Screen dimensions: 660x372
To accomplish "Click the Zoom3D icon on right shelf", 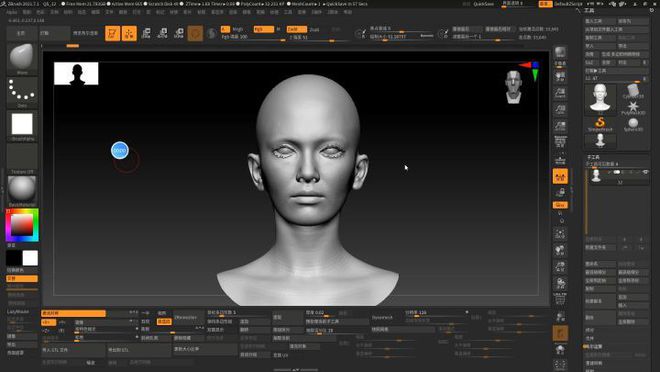I will (x=560, y=267).
